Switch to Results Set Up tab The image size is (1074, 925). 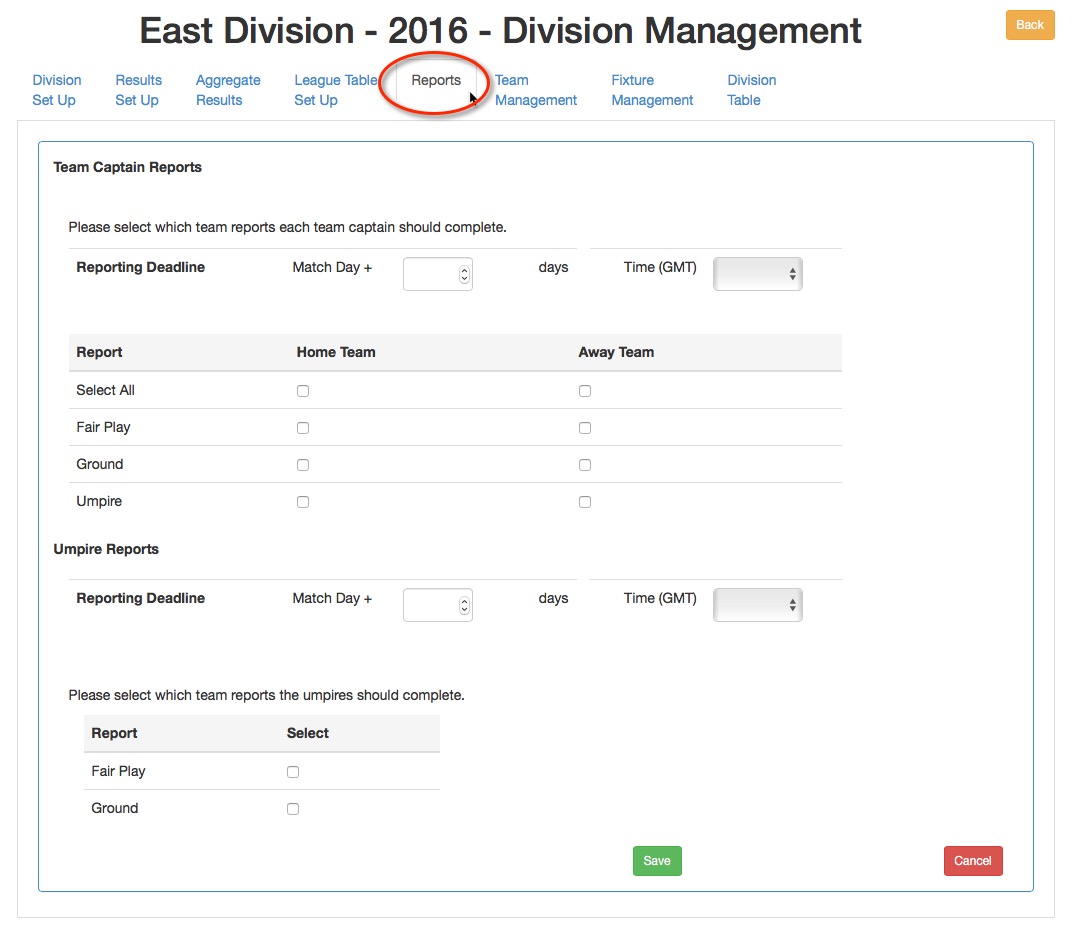click(x=138, y=90)
